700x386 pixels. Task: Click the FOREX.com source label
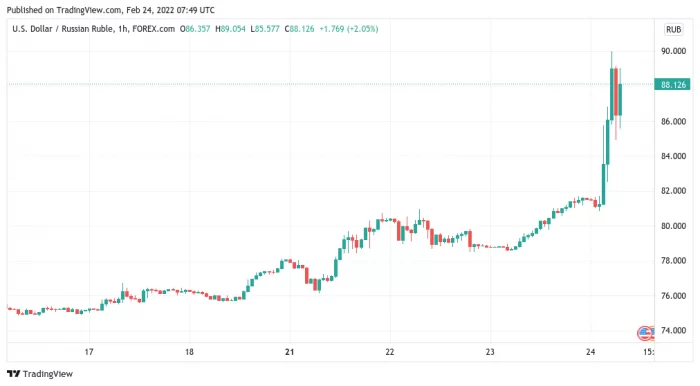click(154, 29)
